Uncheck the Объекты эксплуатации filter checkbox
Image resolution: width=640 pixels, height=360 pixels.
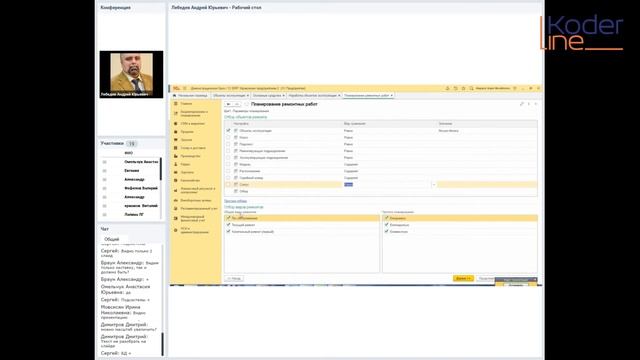[228, 131]
